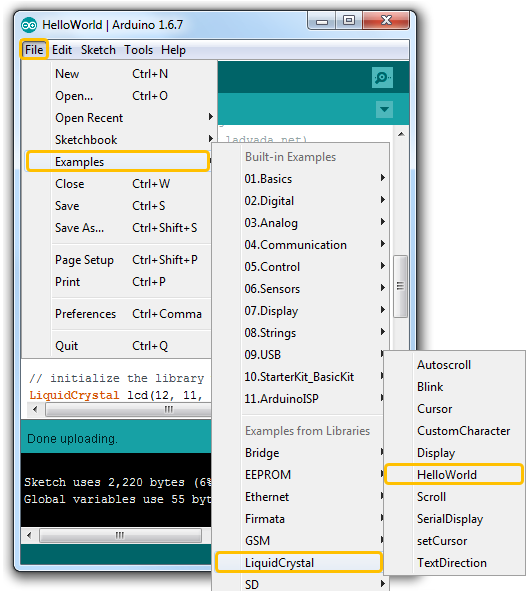Expand 04.Communication examples submenu
Image resolution: width=531 pixels, height=593 pixels.
coord(301,245)
